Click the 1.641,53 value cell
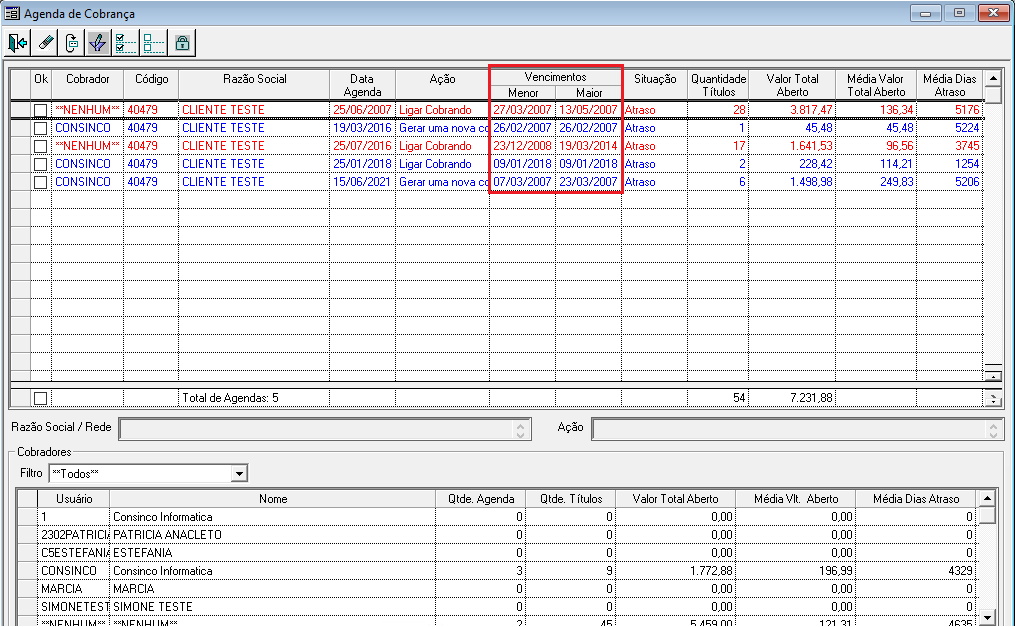The height and width of the screenshot is (627, 1015). point(792,146)
